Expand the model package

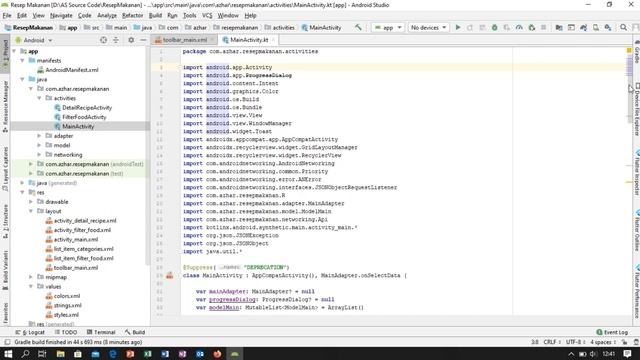coord(39,145)
